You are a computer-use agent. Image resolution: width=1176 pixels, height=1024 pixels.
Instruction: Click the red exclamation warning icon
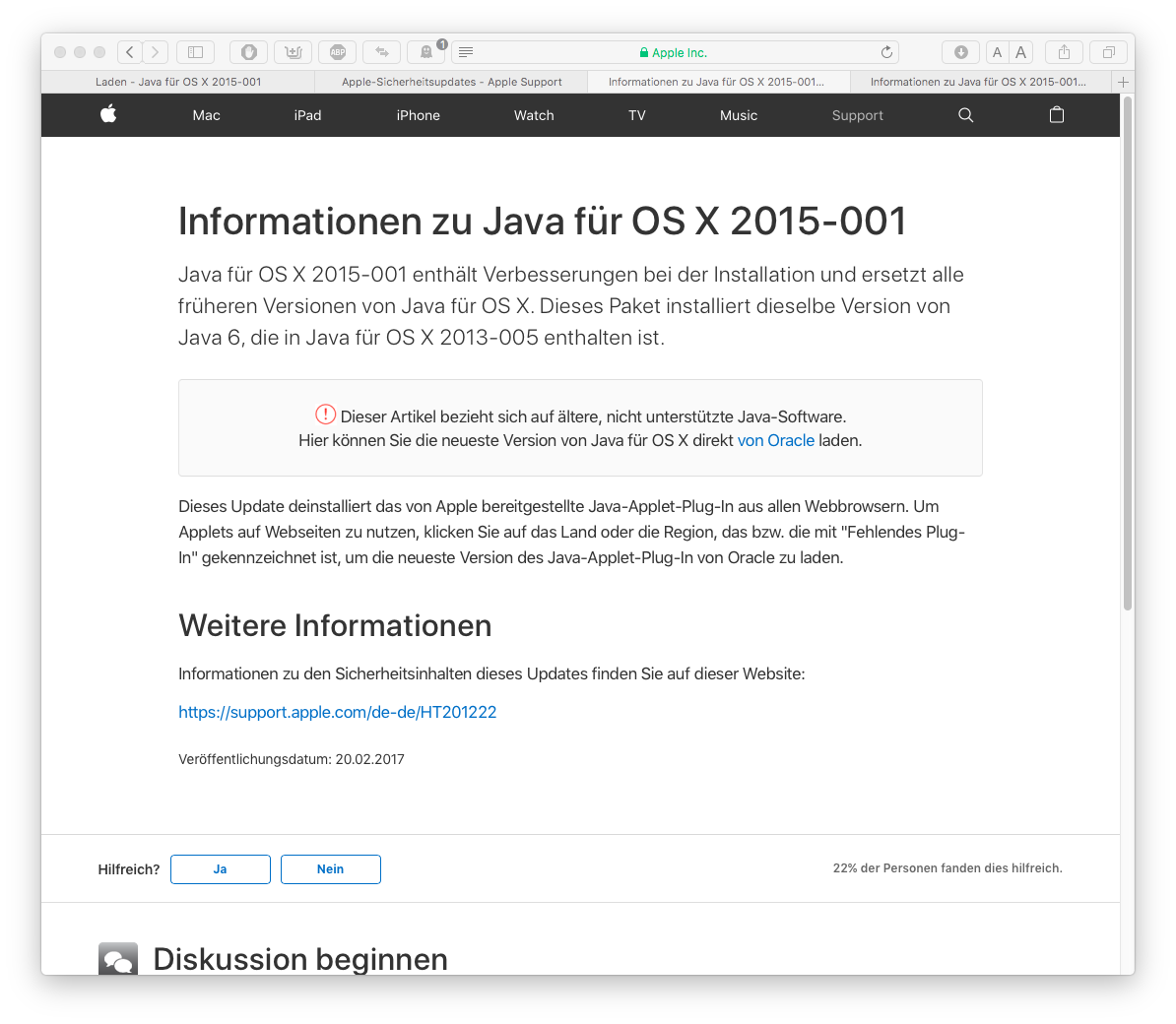(325, 414)
